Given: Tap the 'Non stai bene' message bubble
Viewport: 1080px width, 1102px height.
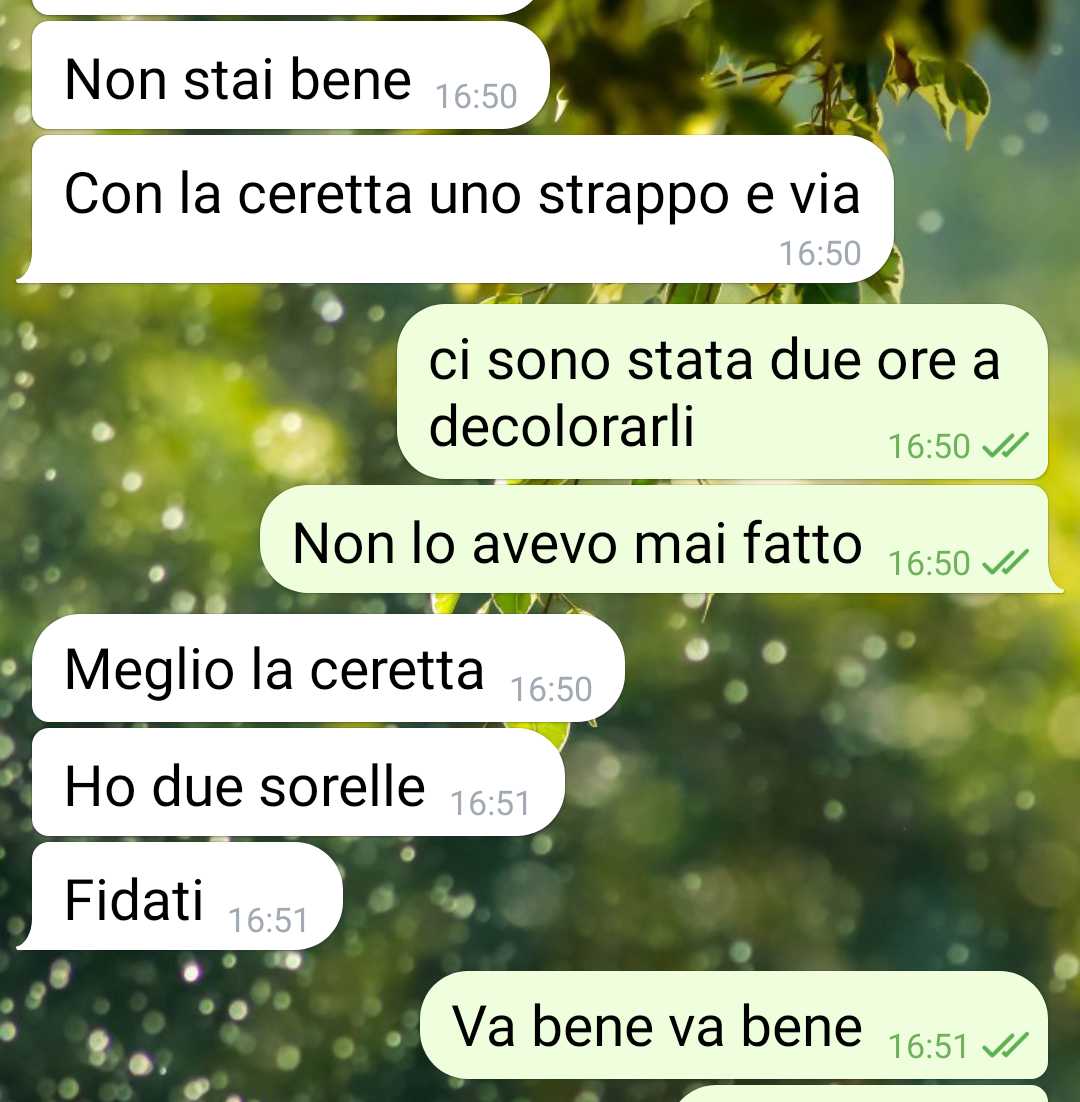Looking at the screenshot, I should coord(289,75).
